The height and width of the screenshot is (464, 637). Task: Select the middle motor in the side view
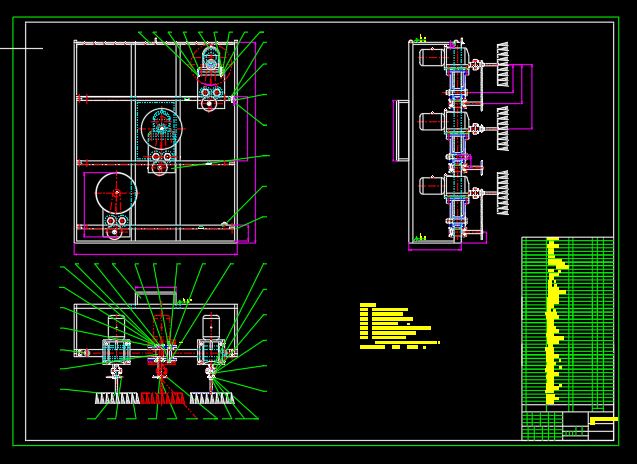432,121
